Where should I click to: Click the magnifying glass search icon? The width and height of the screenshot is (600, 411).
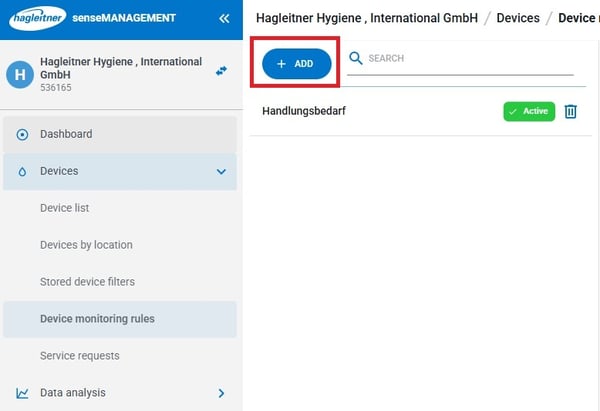(355, 59)
